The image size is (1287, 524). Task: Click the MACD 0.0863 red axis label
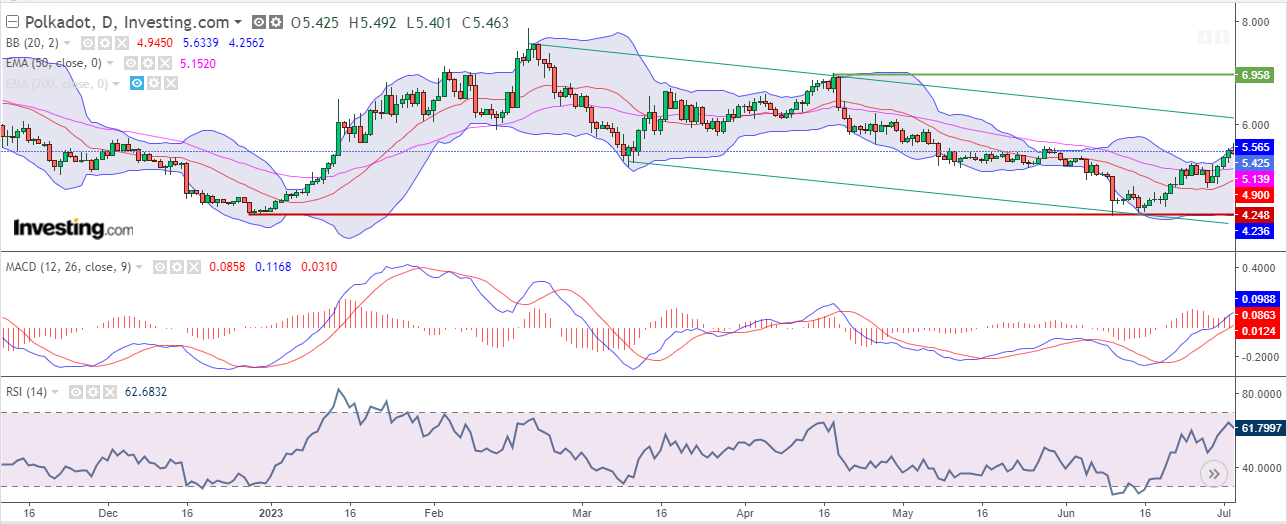tap(1258, 314)
